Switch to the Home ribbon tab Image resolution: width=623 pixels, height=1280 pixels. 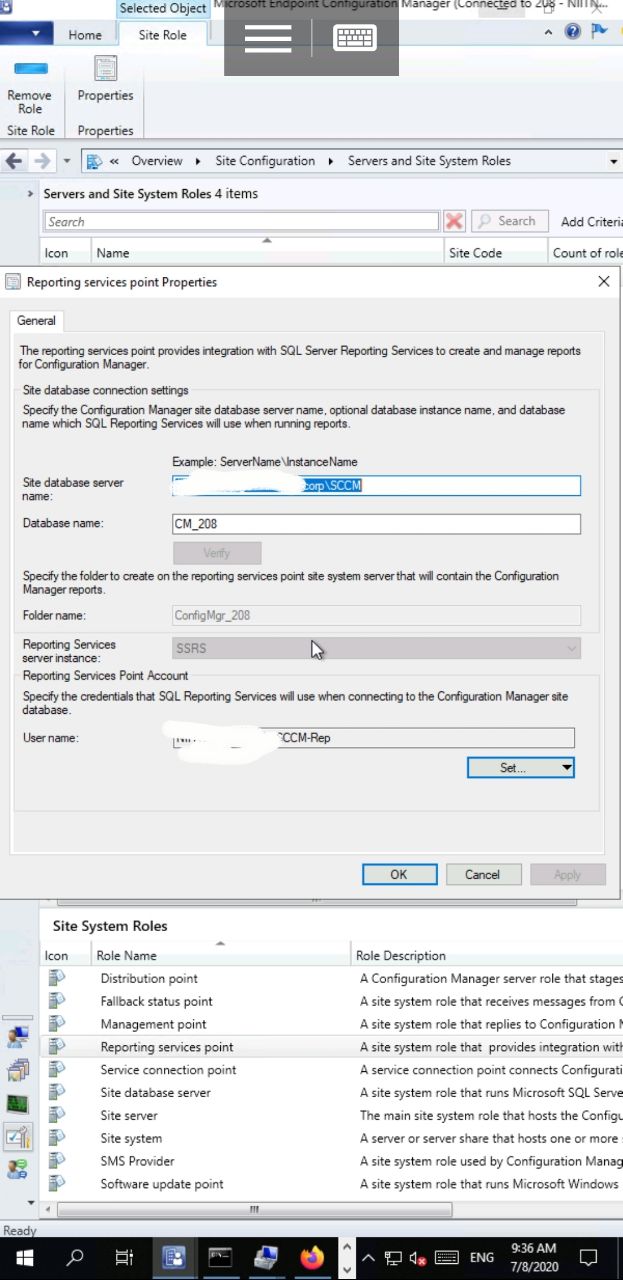[85, 35]
